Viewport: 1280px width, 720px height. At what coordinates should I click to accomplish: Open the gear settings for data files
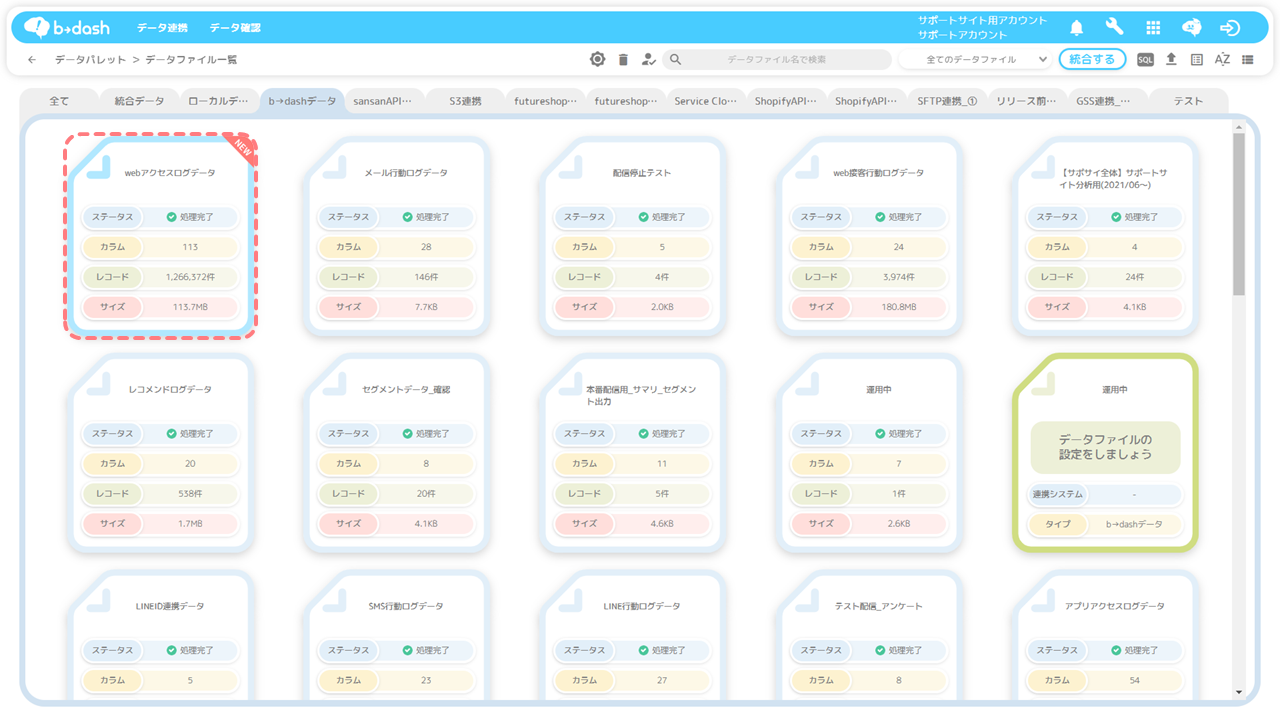tap(597, 59)
